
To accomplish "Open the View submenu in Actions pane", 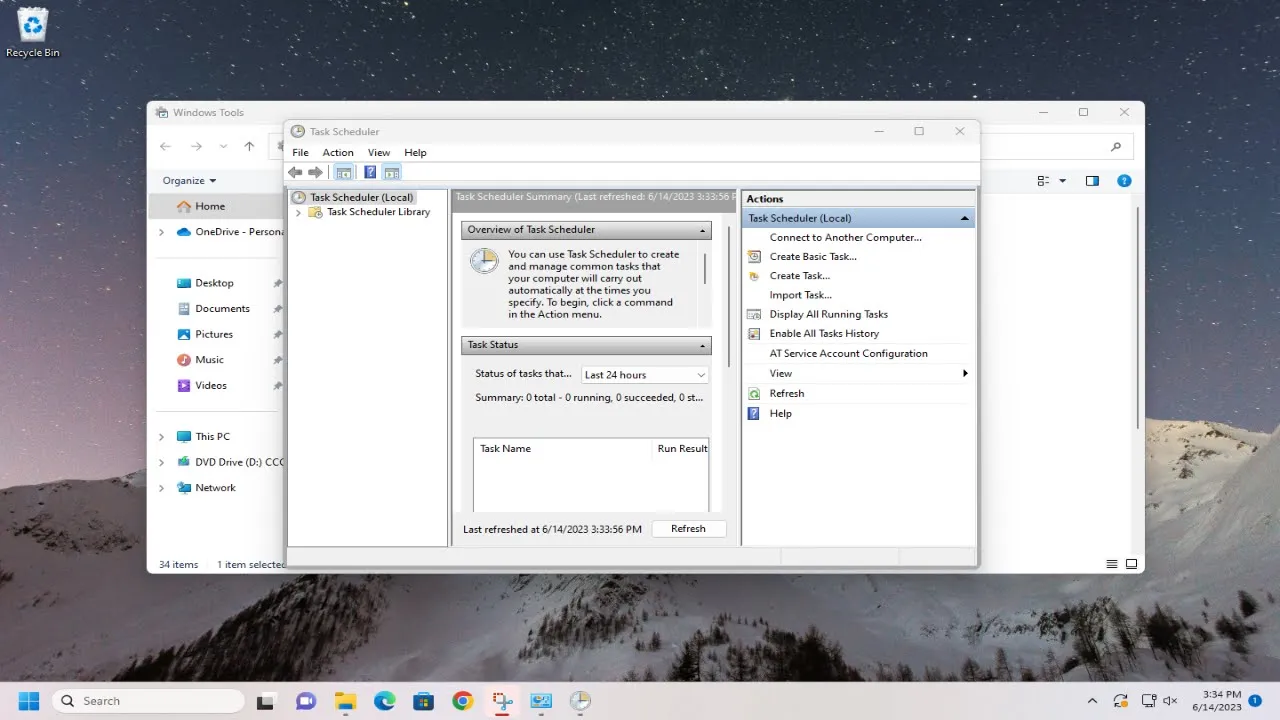I will tap(858, 373).
